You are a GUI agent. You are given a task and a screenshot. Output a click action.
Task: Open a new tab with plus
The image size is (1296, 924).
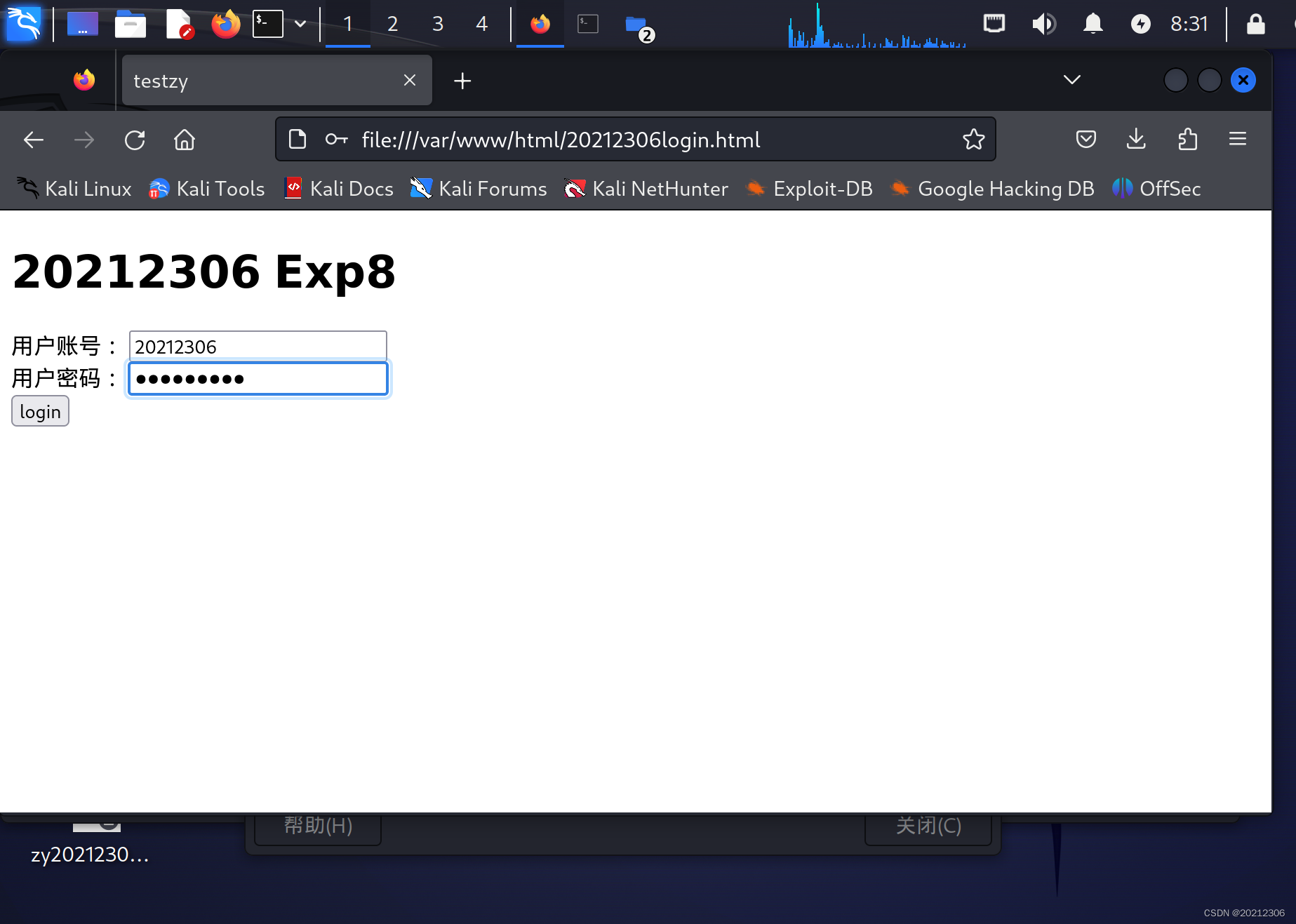(462, 81)
